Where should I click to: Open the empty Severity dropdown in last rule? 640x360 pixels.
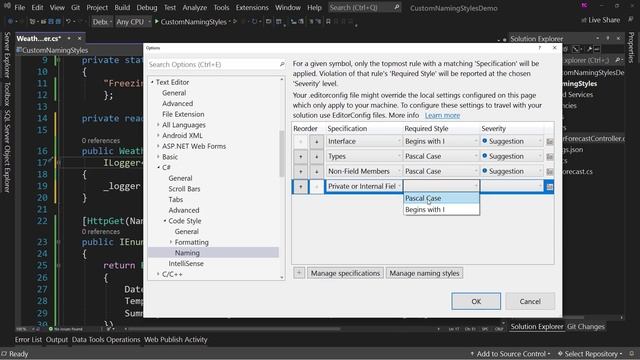[512, 186]
